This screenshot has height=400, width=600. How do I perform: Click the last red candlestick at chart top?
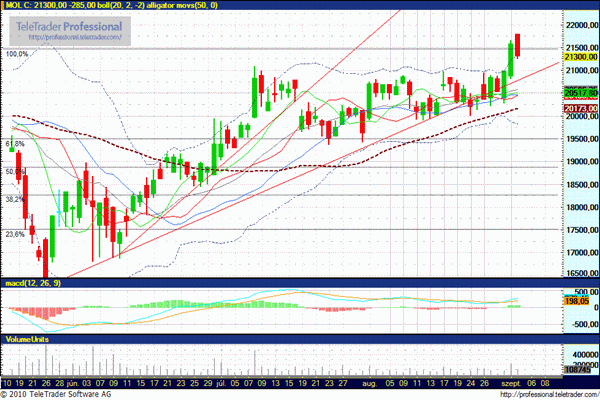(518, 45)
